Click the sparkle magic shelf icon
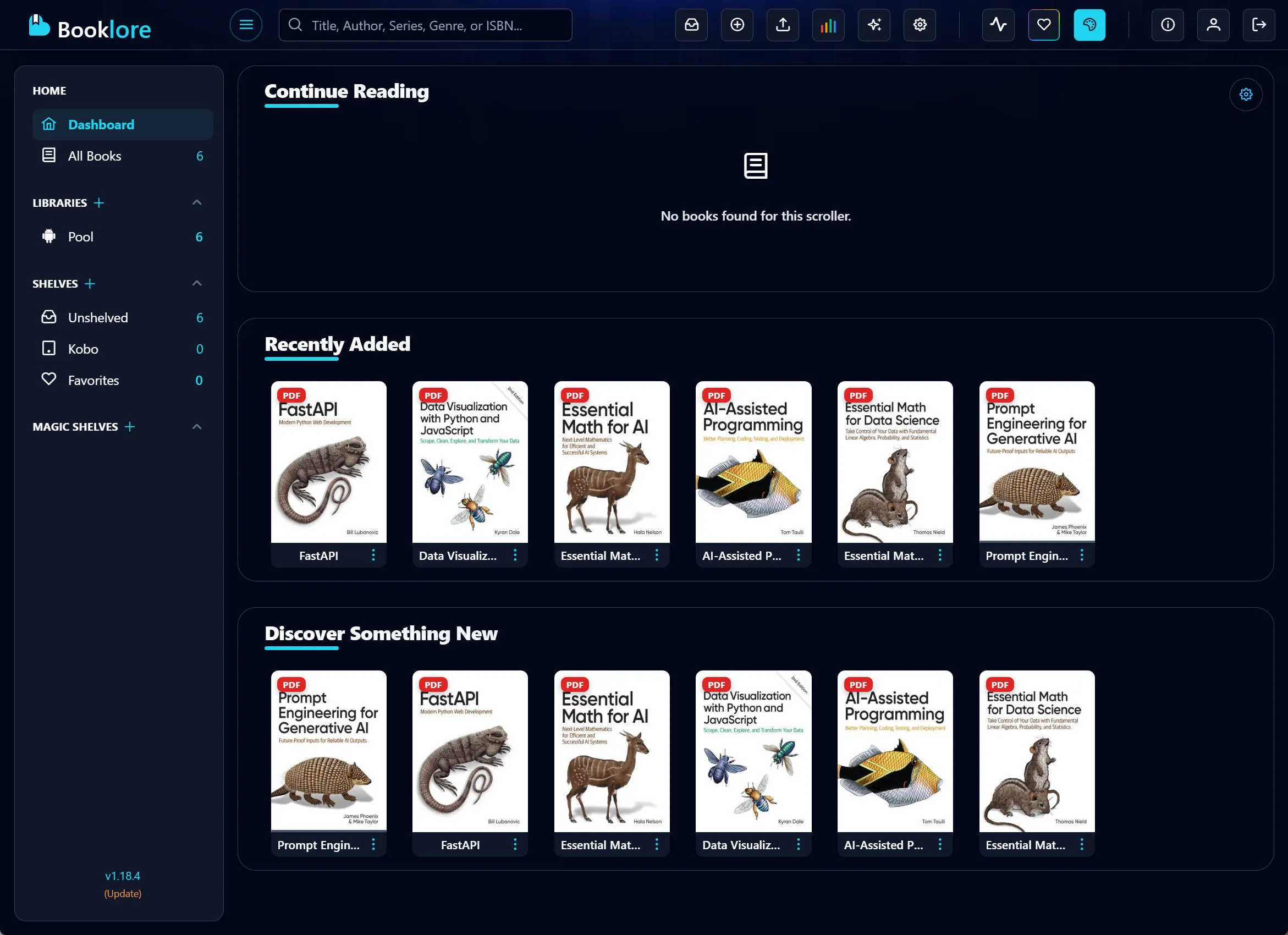The width and height of the screenshot is (1288, 935). click(873, 25)
